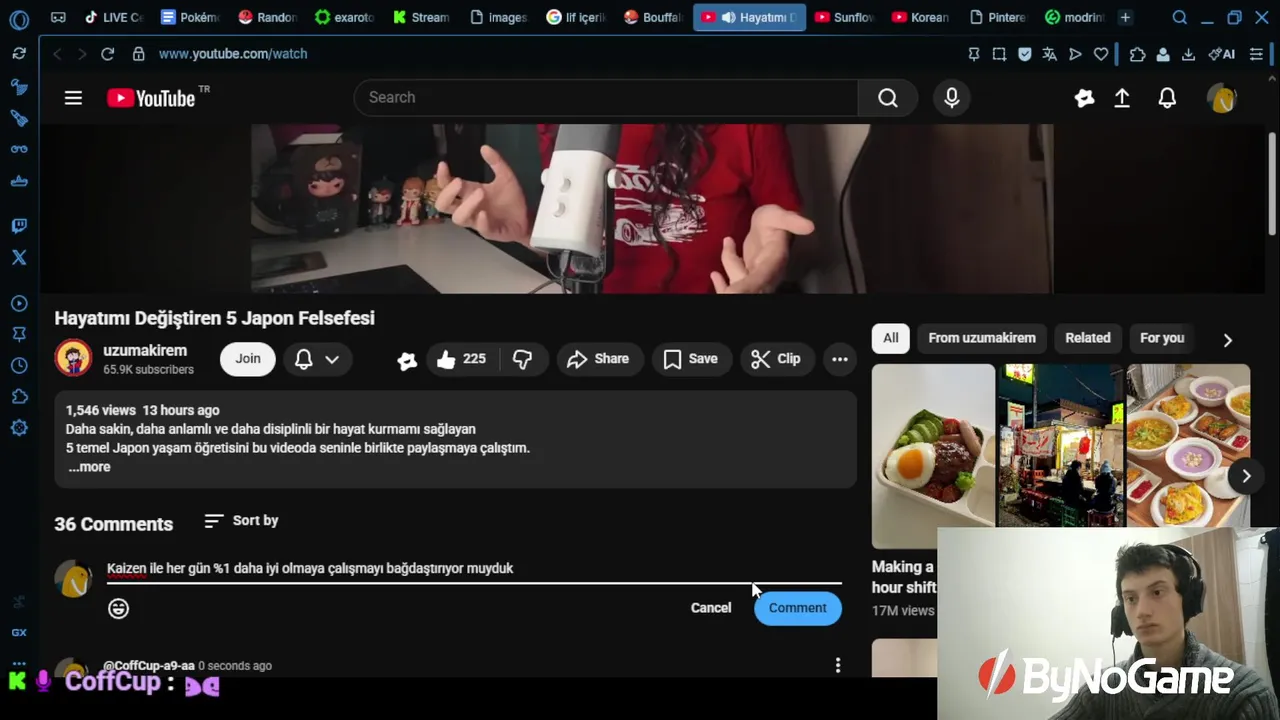The height and width of the screenshot is (720, 1280).
Task: Open a new browser tab with plus
Action: [1125, 17]
